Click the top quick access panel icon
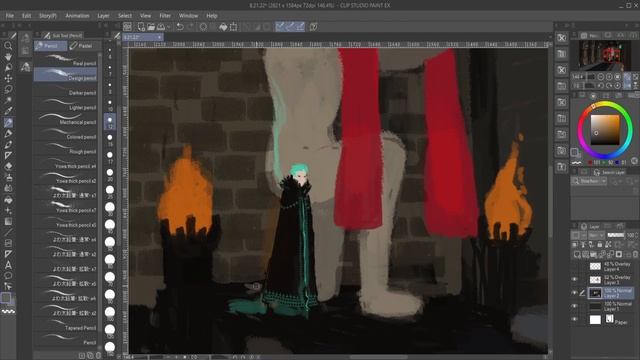The height and width of the screenshot is (360, 640). [x=562, y=38]
